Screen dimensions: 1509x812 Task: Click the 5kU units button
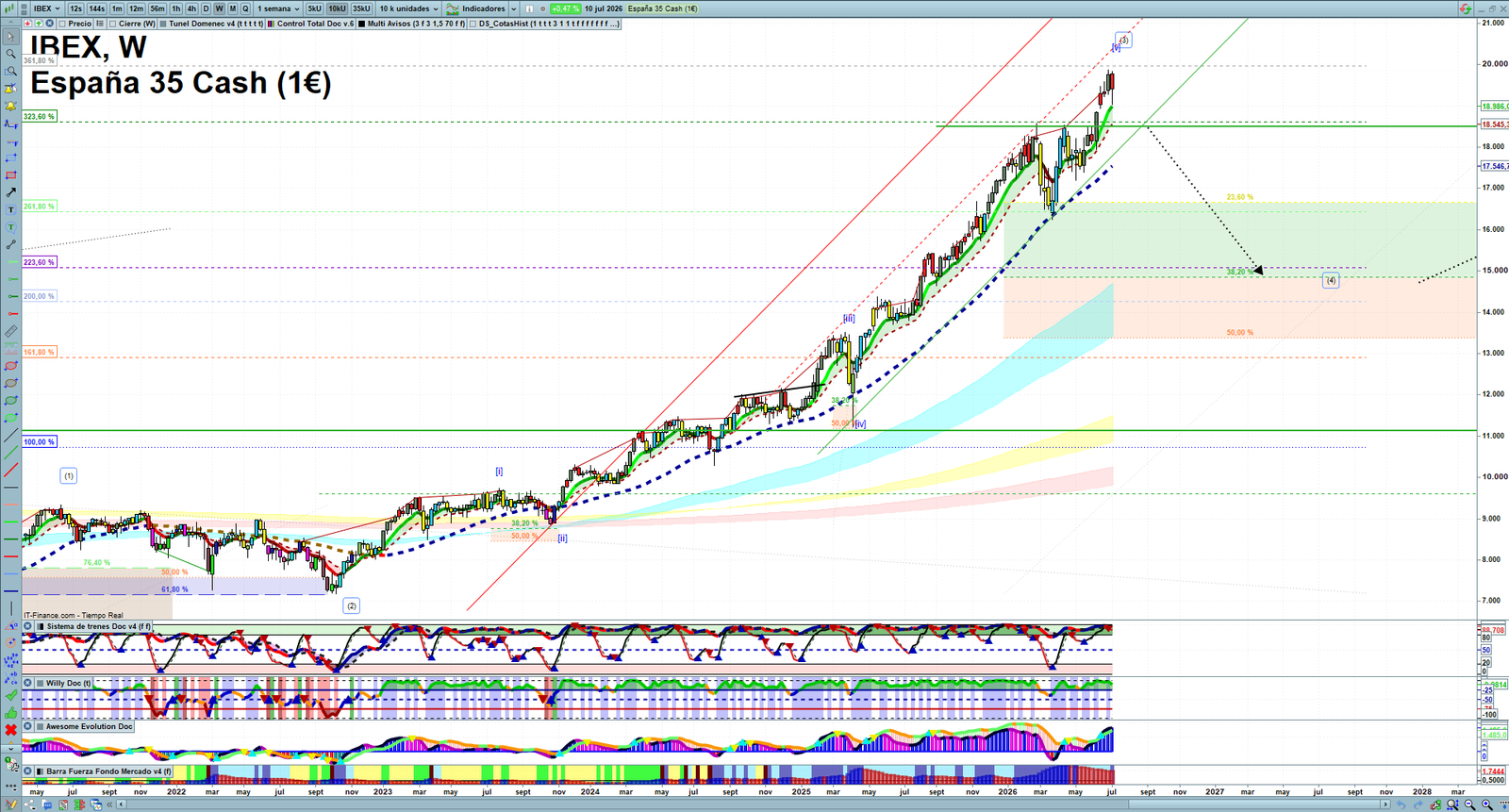click(314, 8)
